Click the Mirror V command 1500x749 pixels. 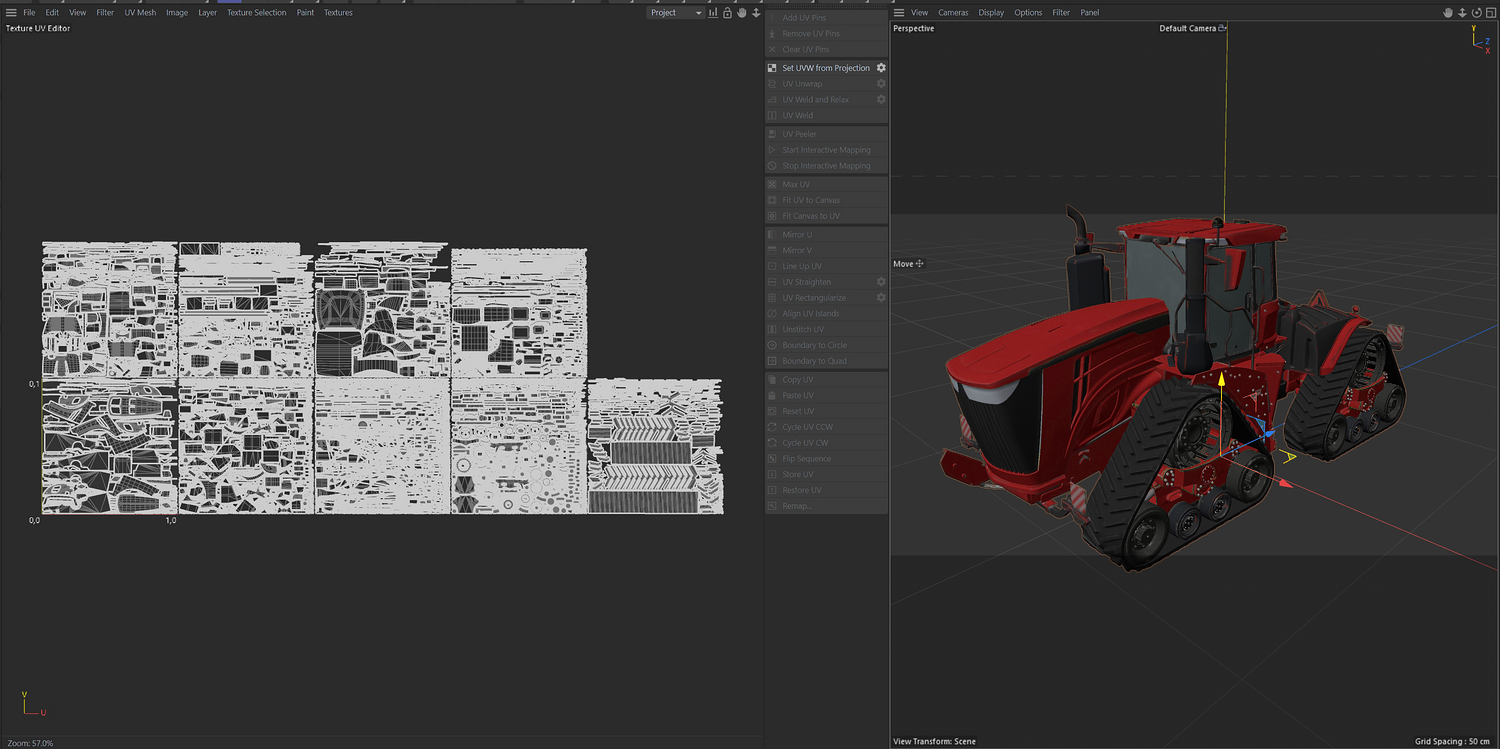(826, 250)
